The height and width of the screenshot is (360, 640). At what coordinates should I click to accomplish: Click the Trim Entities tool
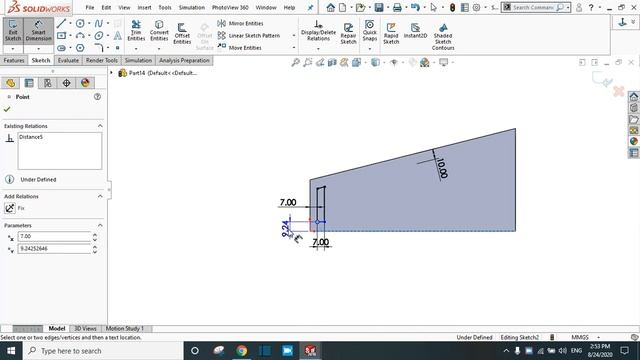136,31
